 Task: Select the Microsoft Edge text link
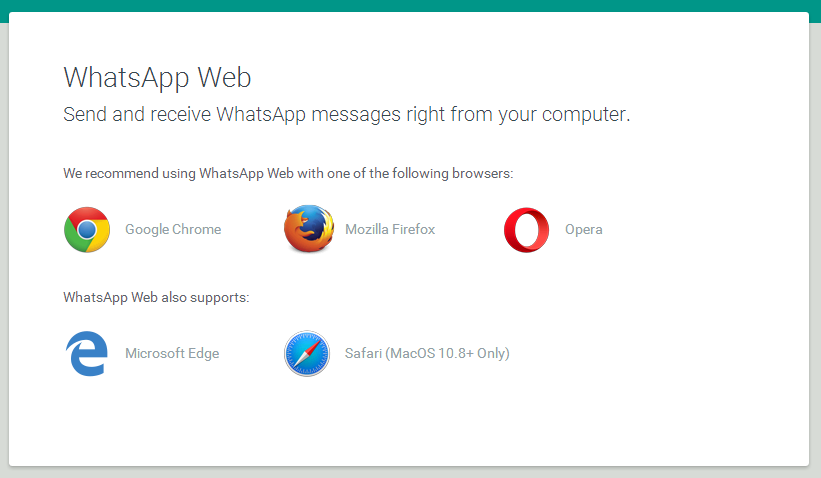point(172,353)
